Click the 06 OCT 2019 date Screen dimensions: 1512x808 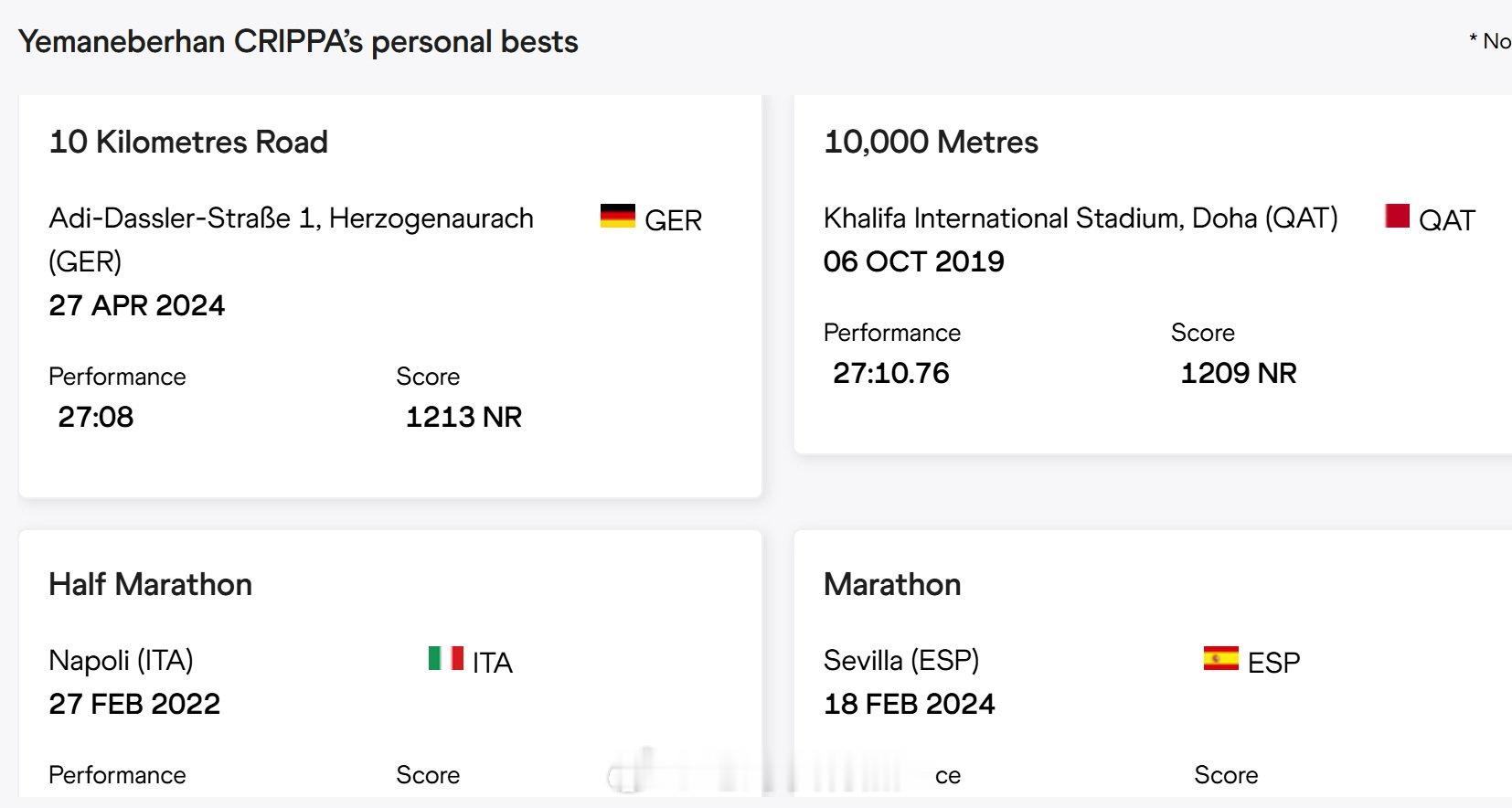[914, 261]
